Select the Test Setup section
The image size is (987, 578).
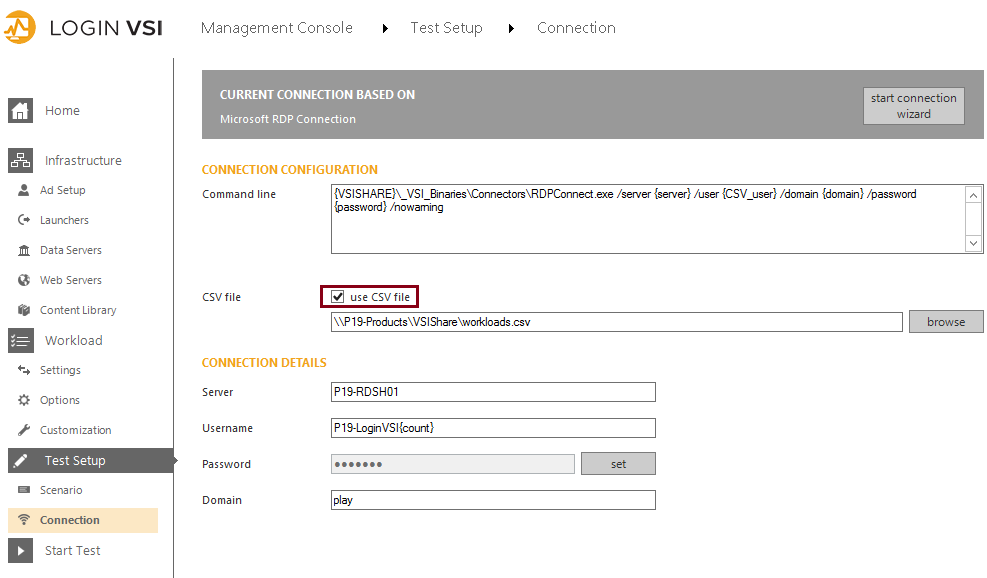(91, 461)
